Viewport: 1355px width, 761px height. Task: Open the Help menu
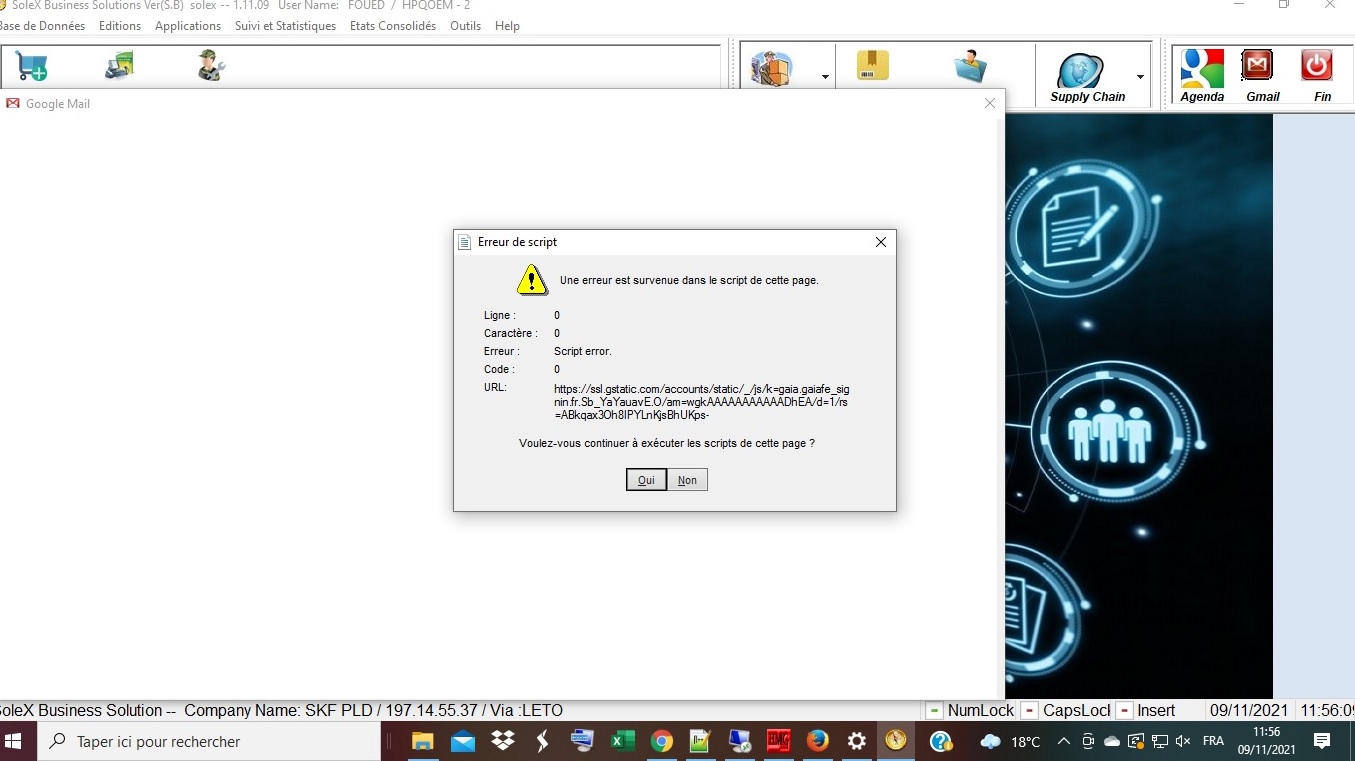[x=507, y=26]
